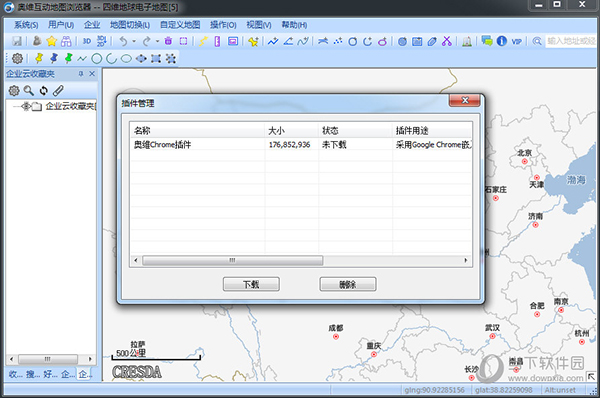The width and height of the screenshot is (600, 398).
Task: Click the 名称 column header
Action: click(x=197, y=130)
